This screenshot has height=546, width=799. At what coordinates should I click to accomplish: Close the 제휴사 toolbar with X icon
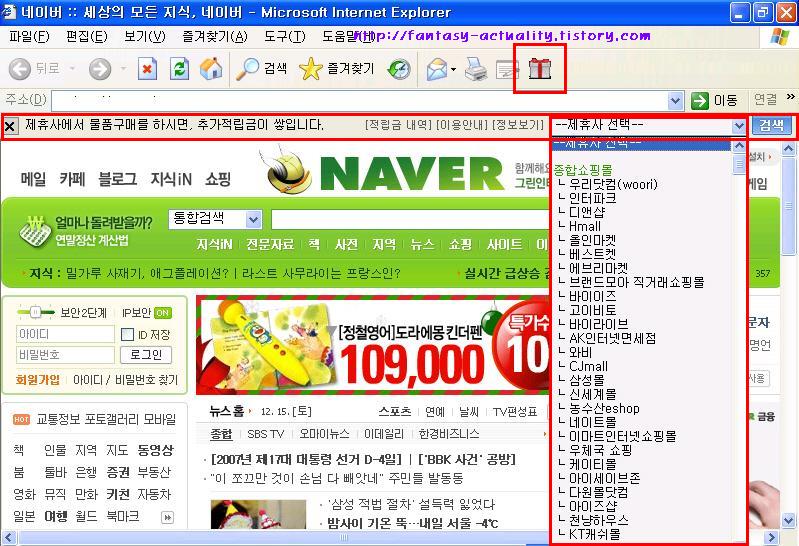tap(10, 125)
